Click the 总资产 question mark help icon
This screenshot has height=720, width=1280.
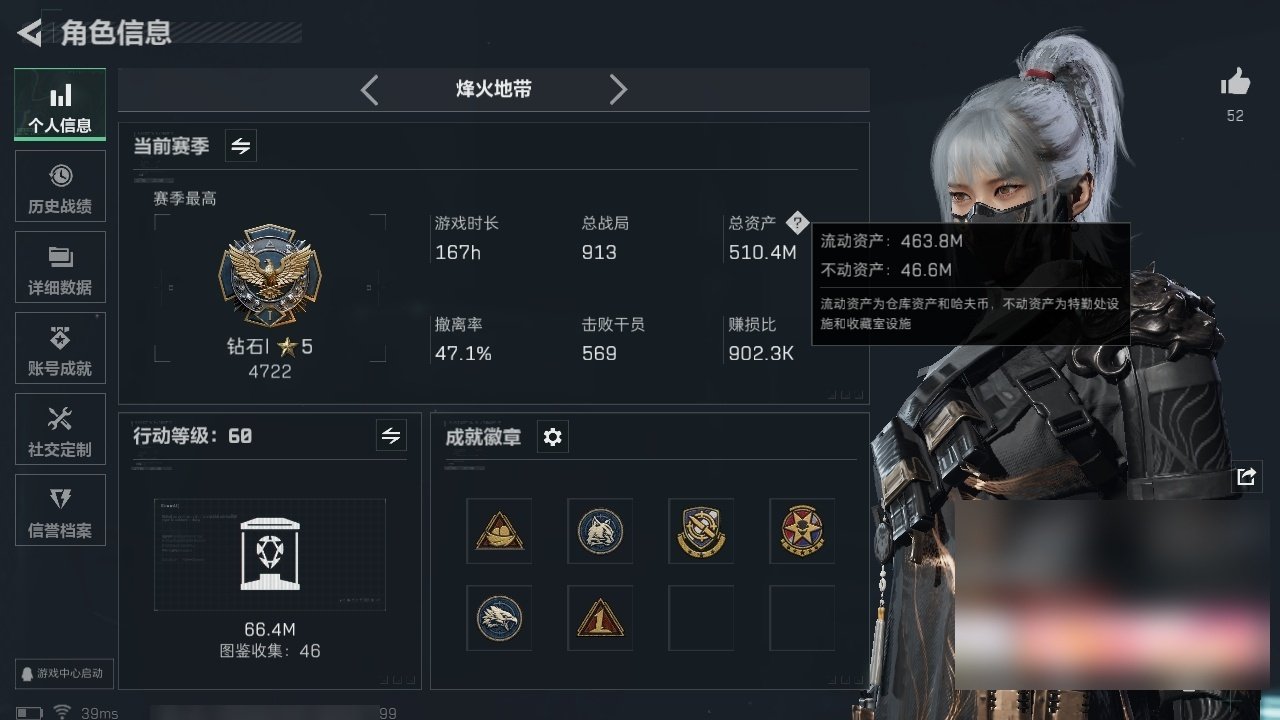click(796, 222)
